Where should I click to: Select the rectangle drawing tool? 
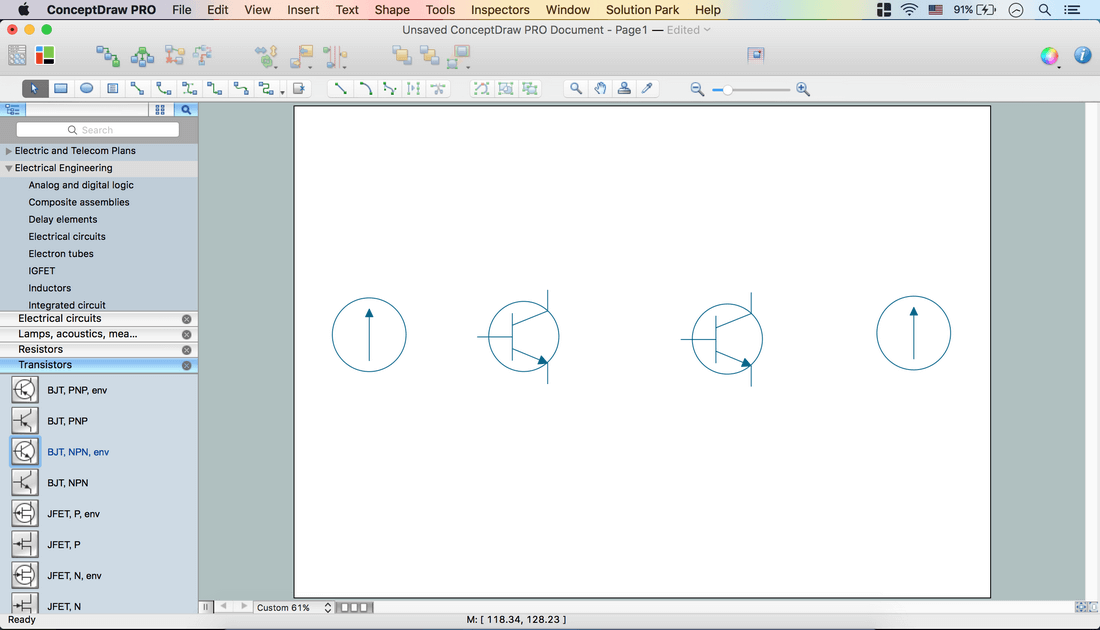[x=61, y=88]
